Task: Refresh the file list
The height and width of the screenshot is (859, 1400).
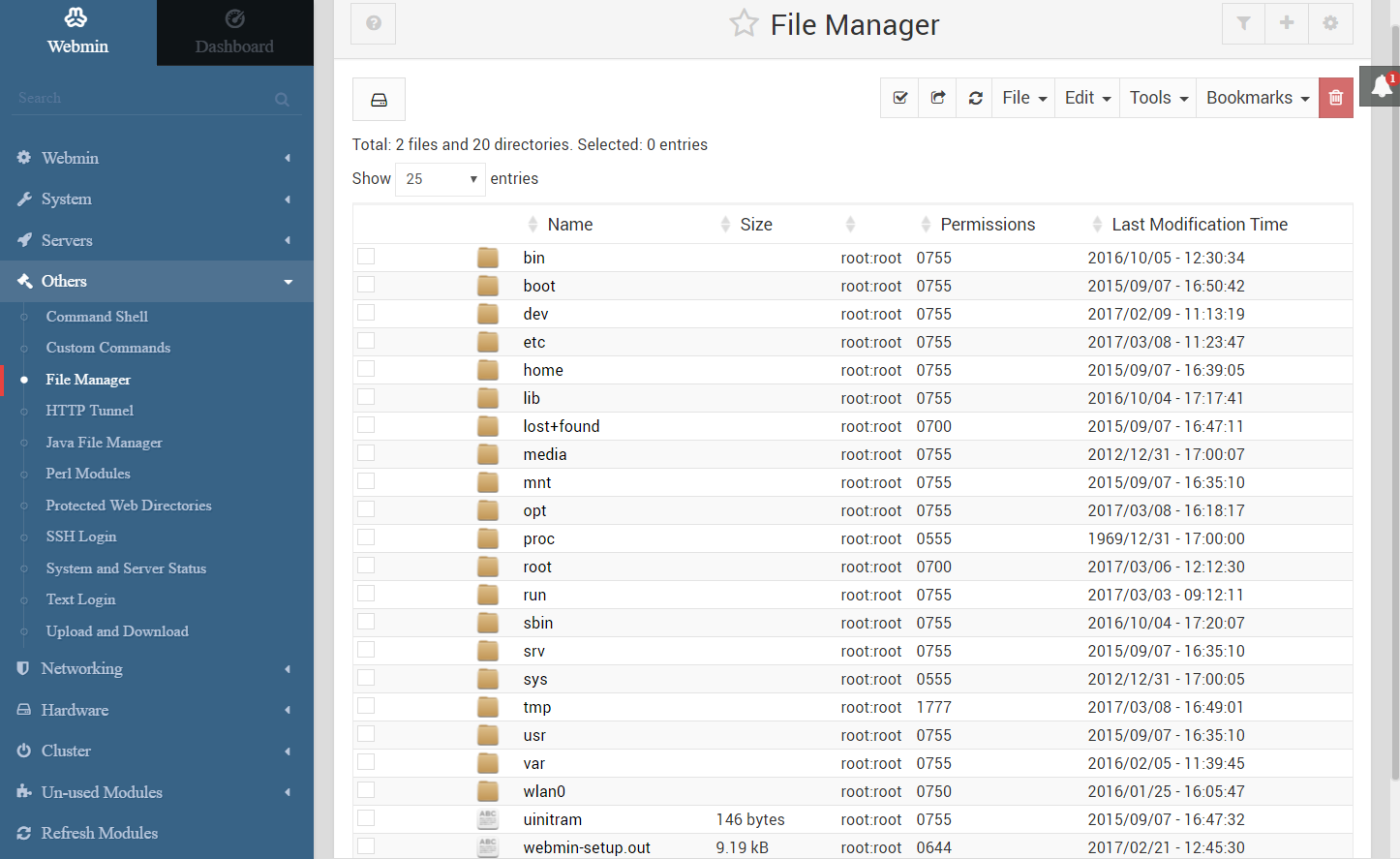Action: click(975, 98)
